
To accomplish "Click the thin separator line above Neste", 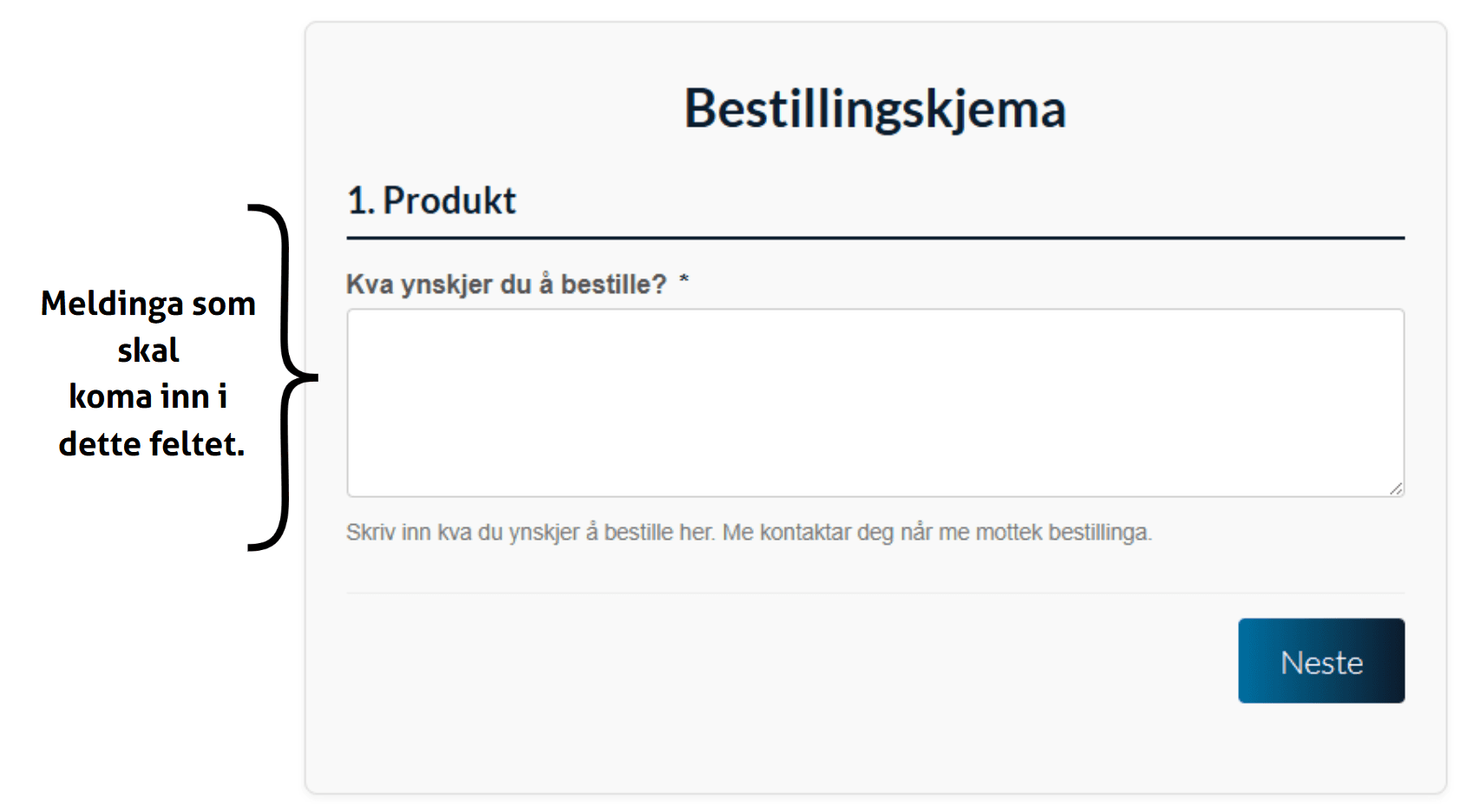I will pos(875,593).
